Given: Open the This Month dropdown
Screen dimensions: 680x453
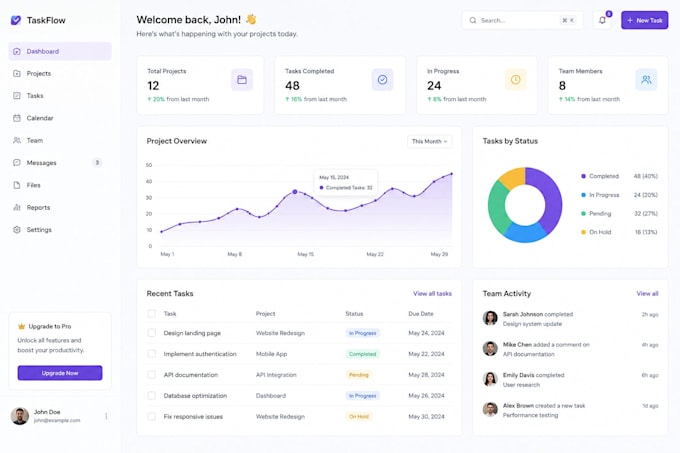Looking at the screenshot, I should (x=429, y=141).
